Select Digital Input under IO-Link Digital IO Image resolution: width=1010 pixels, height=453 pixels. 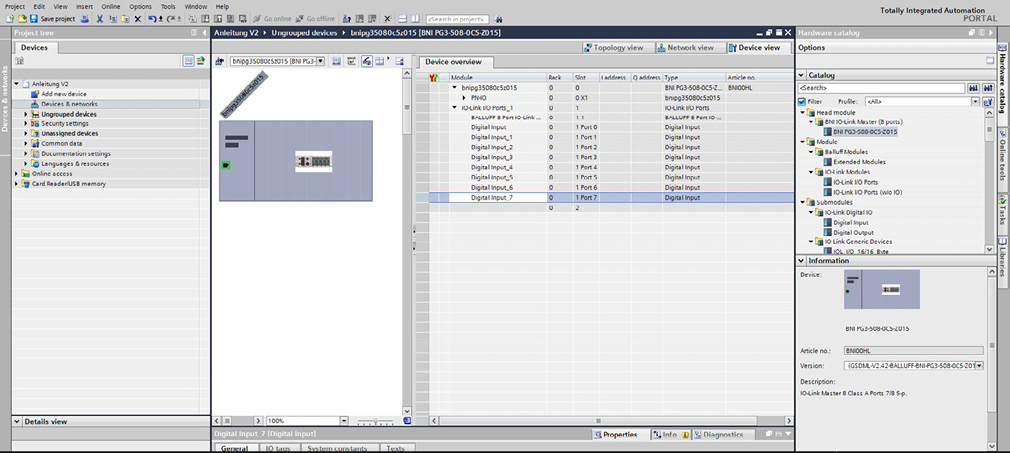coord(851,222)
